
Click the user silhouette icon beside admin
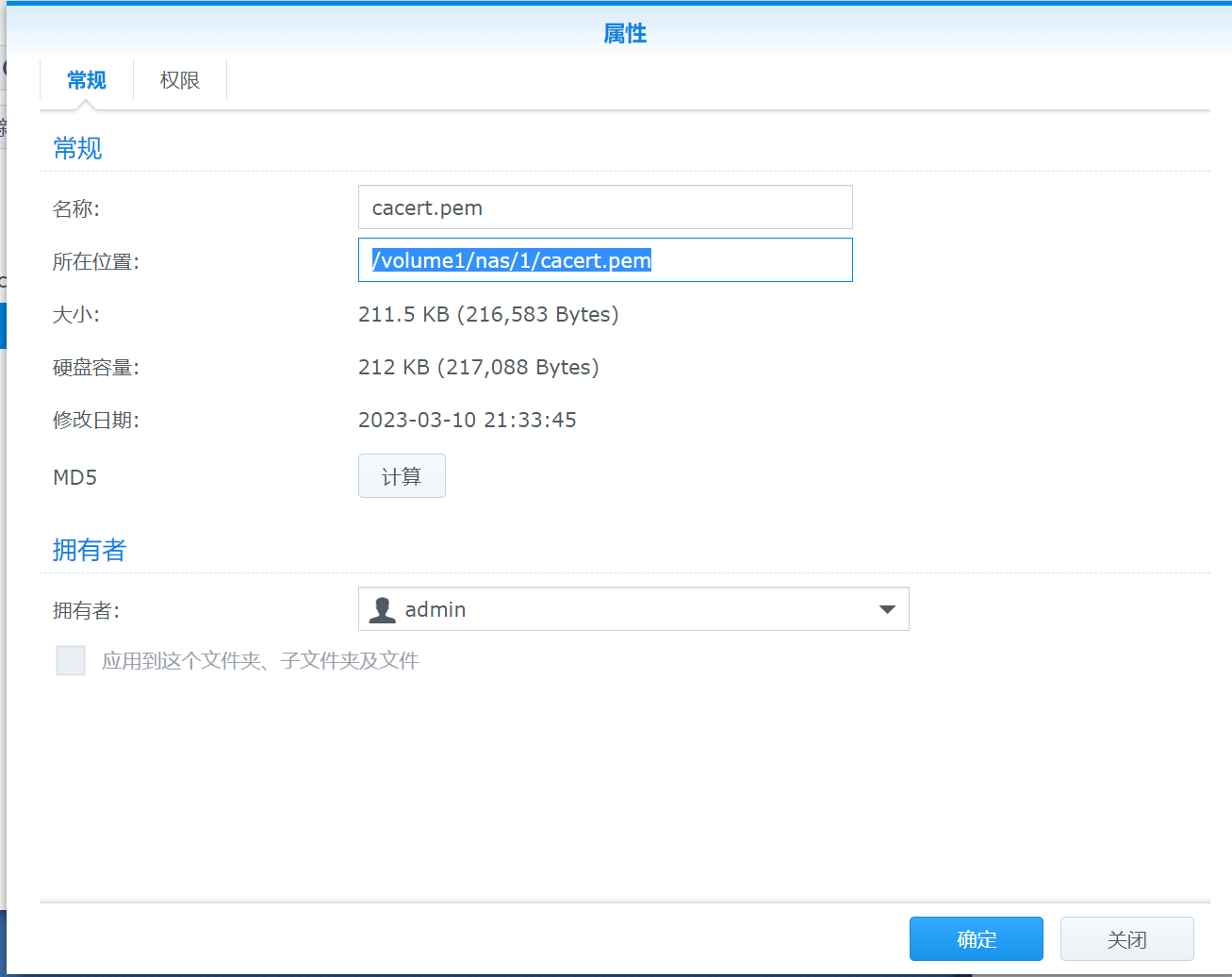(x=381, y=609)
